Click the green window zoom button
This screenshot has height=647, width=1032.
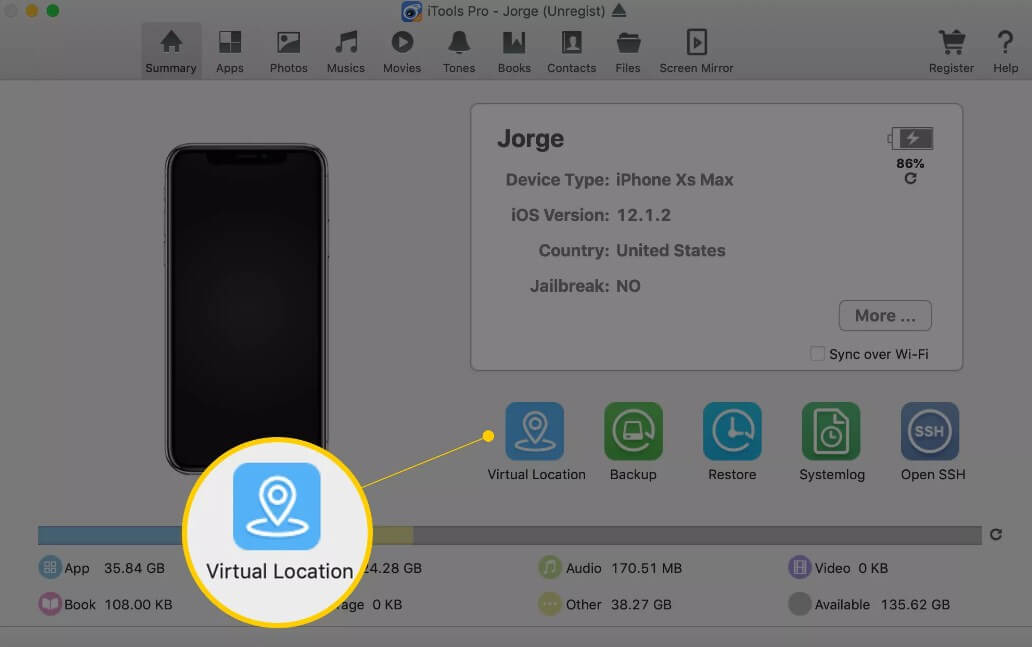(53, 11)
